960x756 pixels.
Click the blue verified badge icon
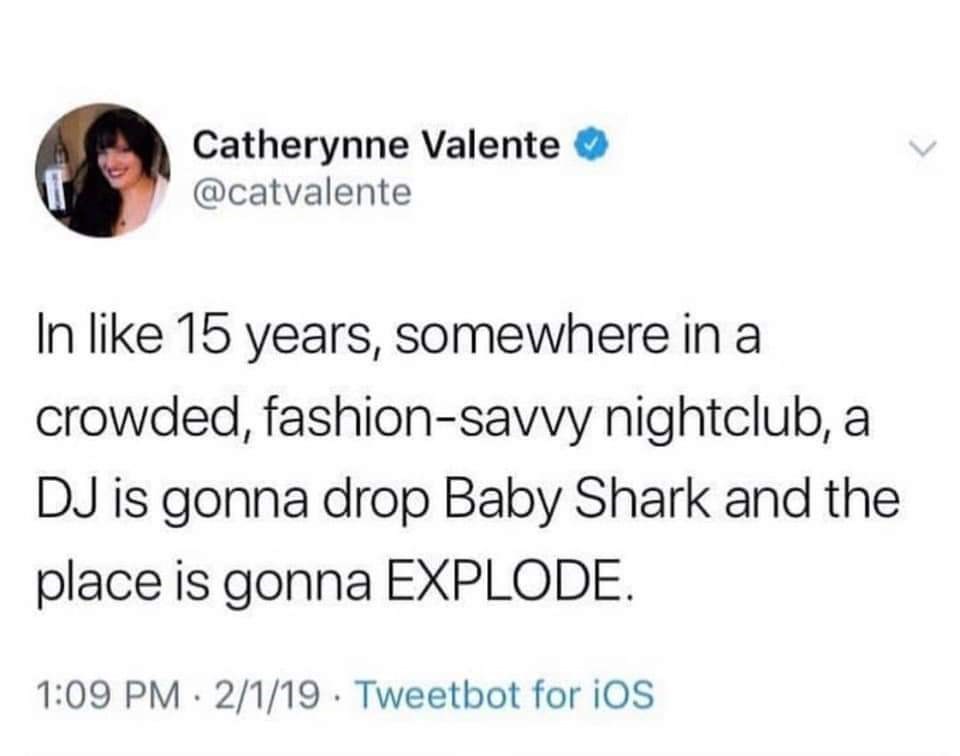click(589, 146)
